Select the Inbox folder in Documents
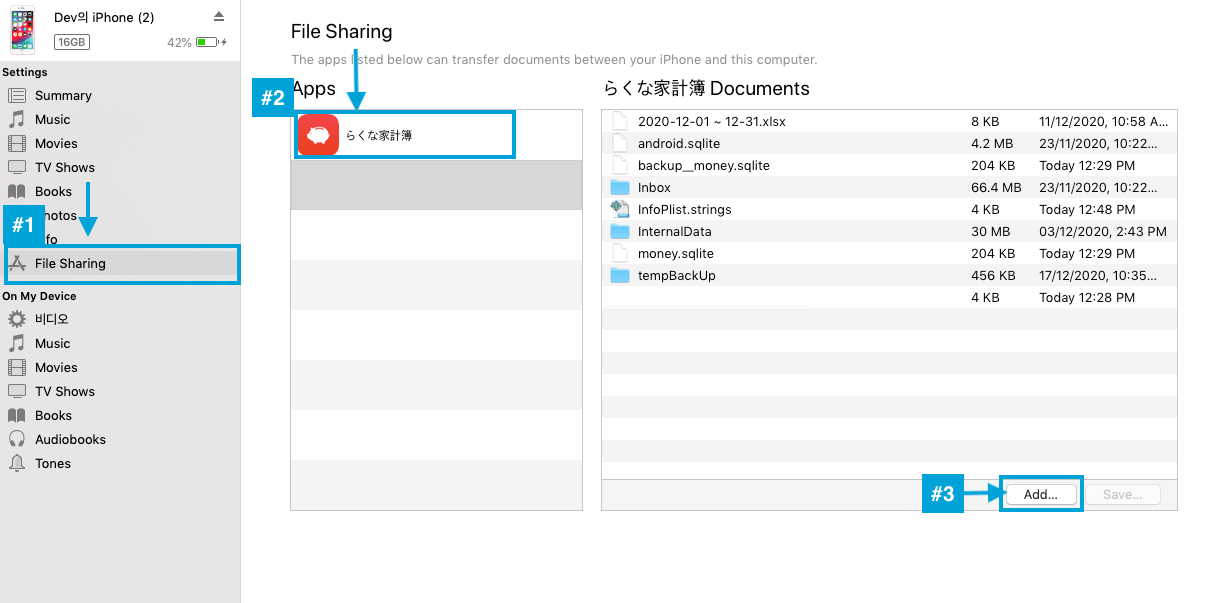Viewport: 1217px width, 603px height. [x=654, y=188]
